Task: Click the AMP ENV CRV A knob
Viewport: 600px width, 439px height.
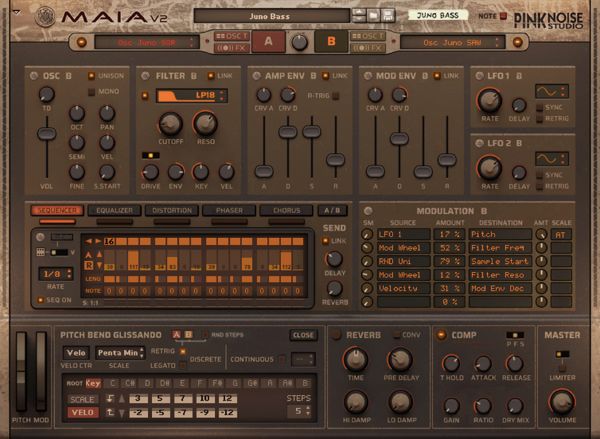Action: (264, 95)
